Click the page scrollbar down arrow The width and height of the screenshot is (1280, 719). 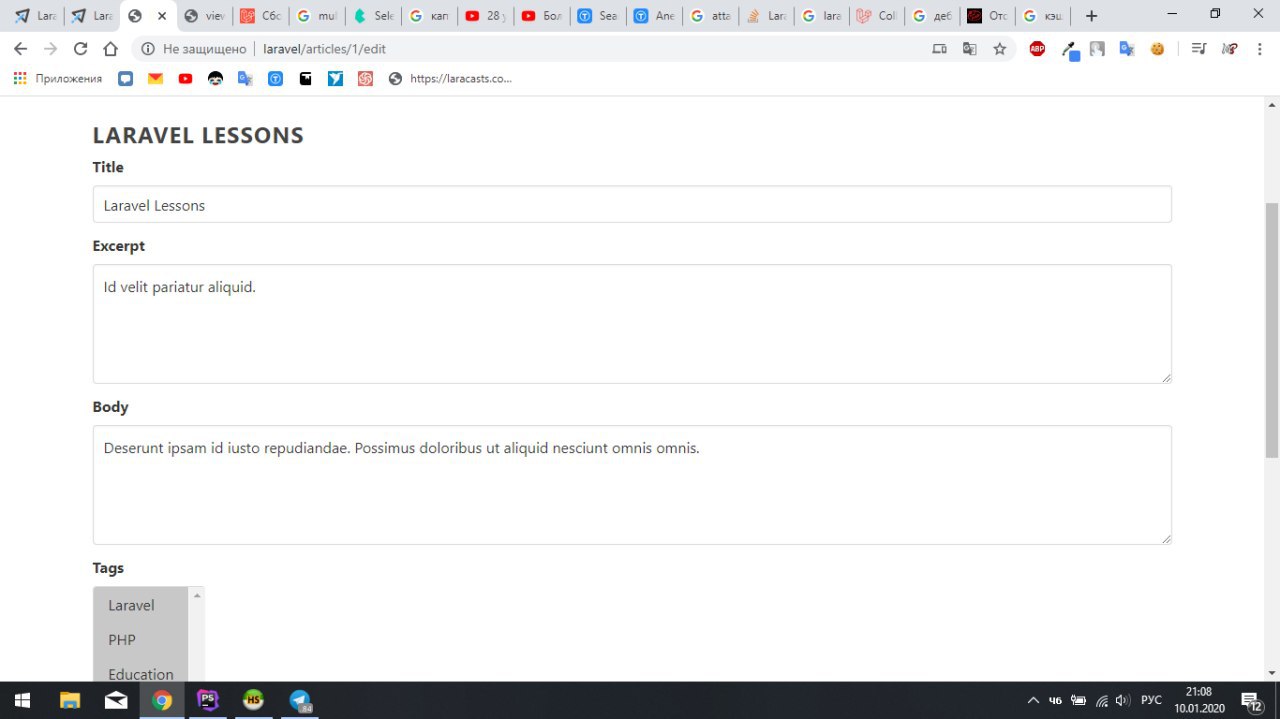point(1272,672)
